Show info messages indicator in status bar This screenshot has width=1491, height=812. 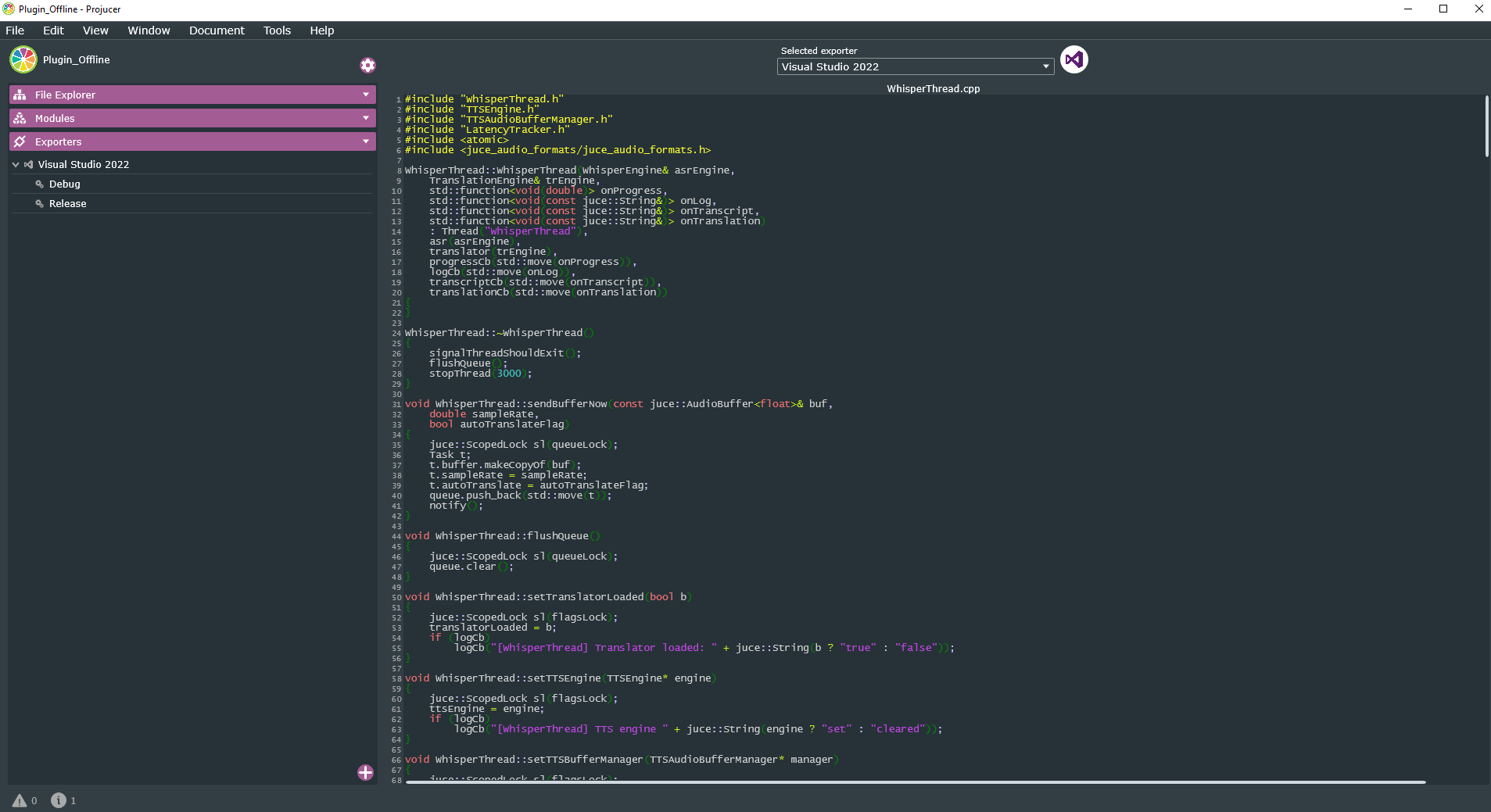pos(59,800)
